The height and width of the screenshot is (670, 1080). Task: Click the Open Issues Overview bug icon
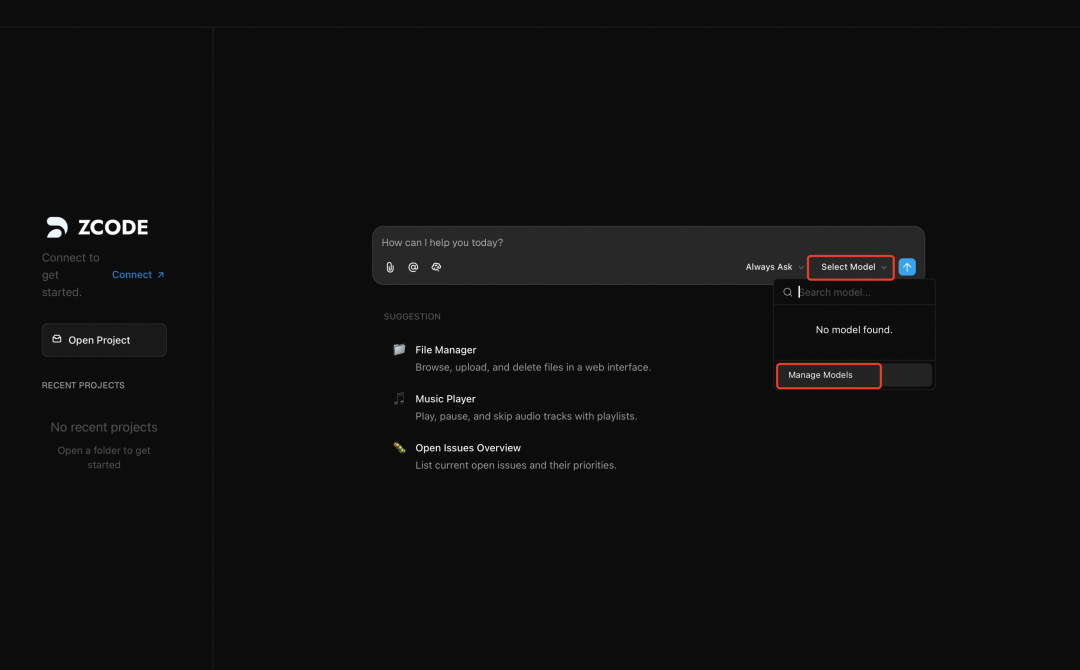tap(399, 448)
